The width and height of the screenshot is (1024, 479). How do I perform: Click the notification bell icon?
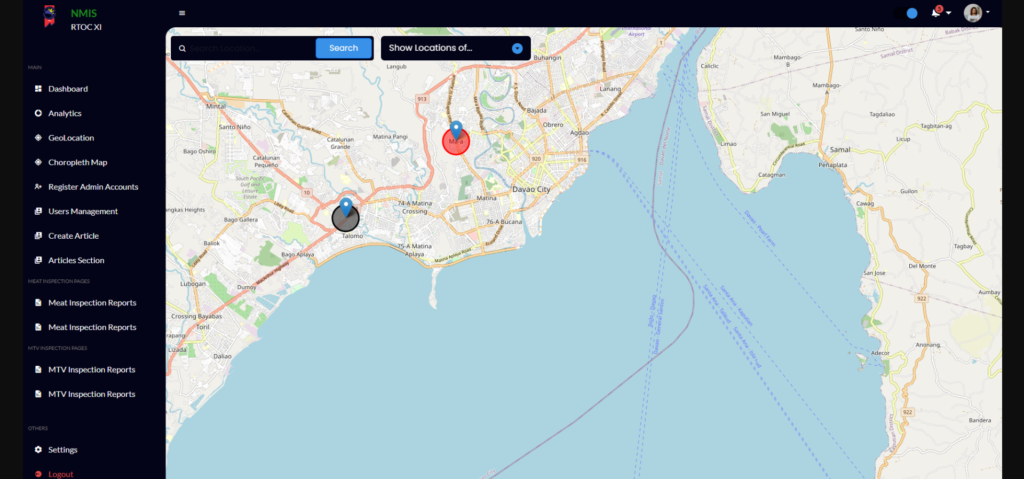[x=936, y=12]
